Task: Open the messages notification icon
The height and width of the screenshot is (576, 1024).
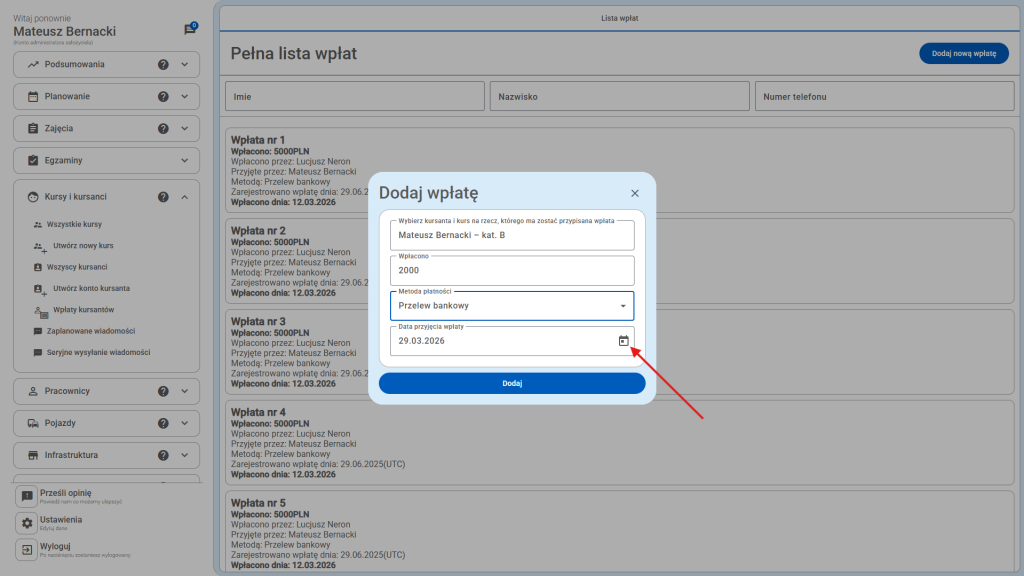Action: [x=190, y=30]
